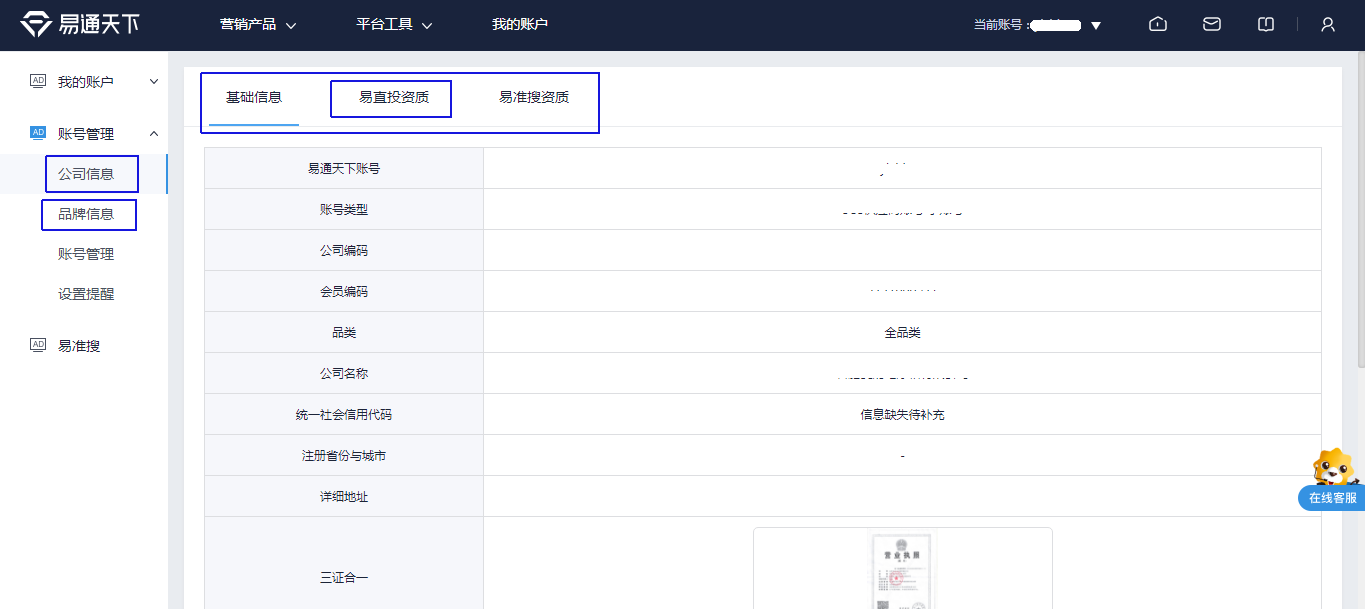Open the 营销产品 dropdown menu
Viewport: 1365px width, 609px height.
258,25
